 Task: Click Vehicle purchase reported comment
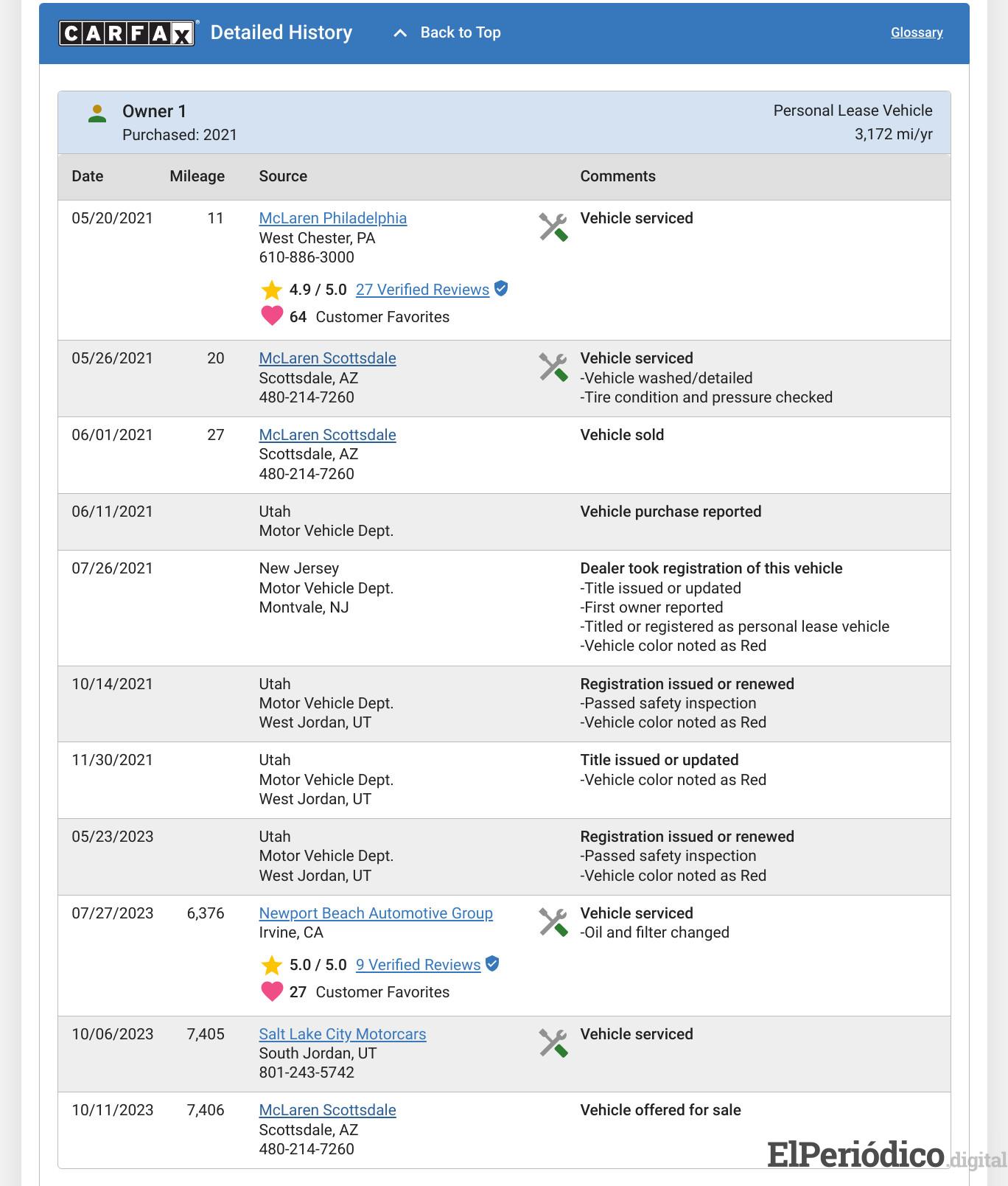pyautogui.click(x=671, y=512)
